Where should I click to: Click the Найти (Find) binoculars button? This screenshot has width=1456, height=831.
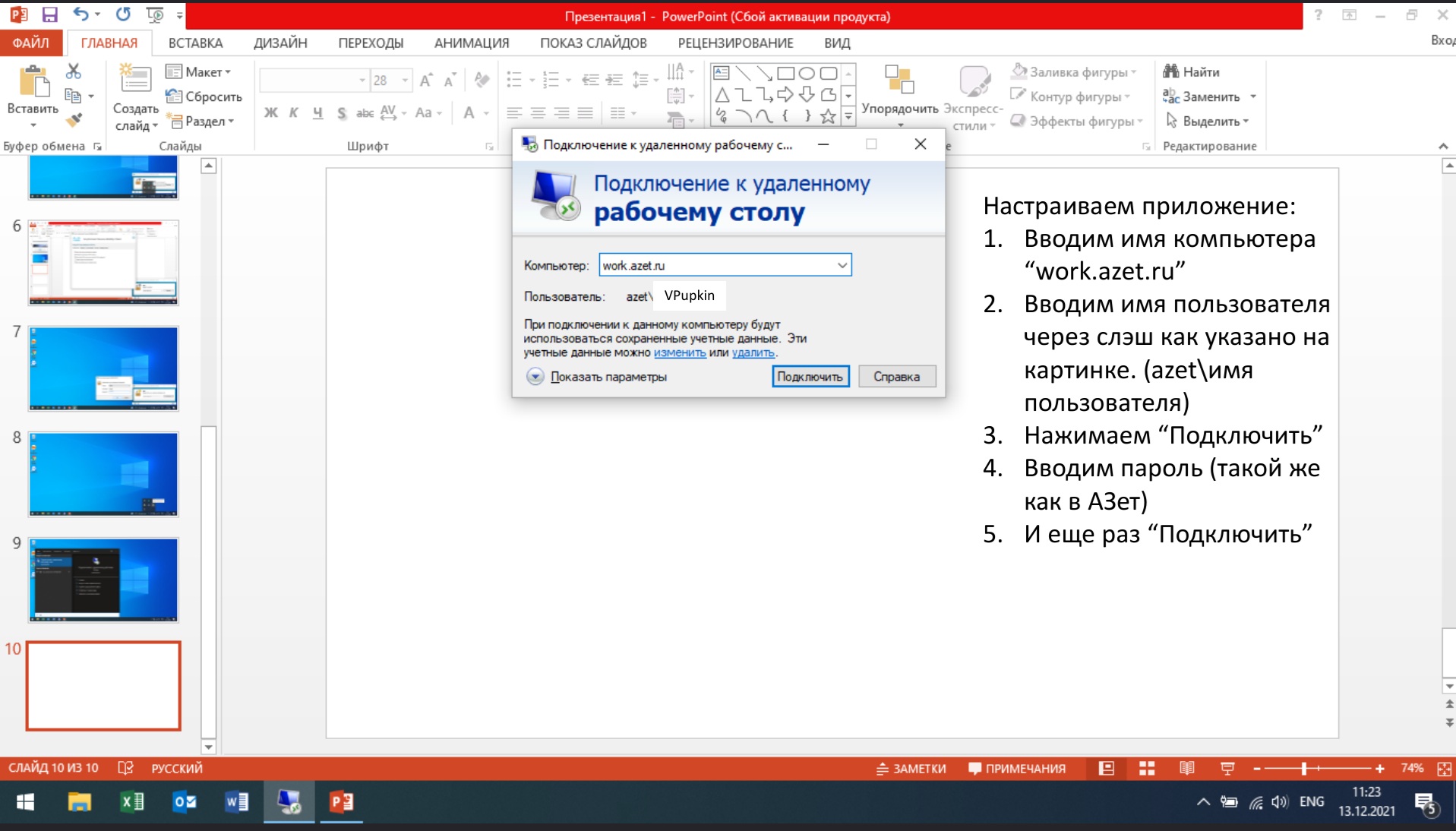click(x=1191, y=71)
